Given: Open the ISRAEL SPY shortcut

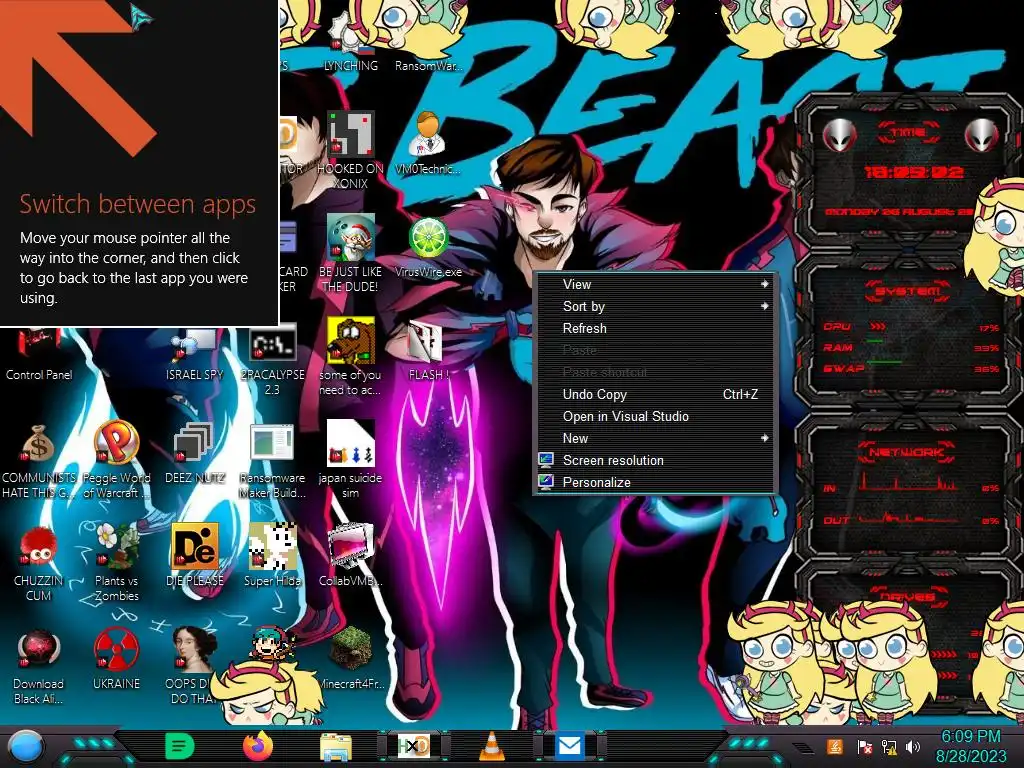Looking at the screenshot, I should click(195, 354).
